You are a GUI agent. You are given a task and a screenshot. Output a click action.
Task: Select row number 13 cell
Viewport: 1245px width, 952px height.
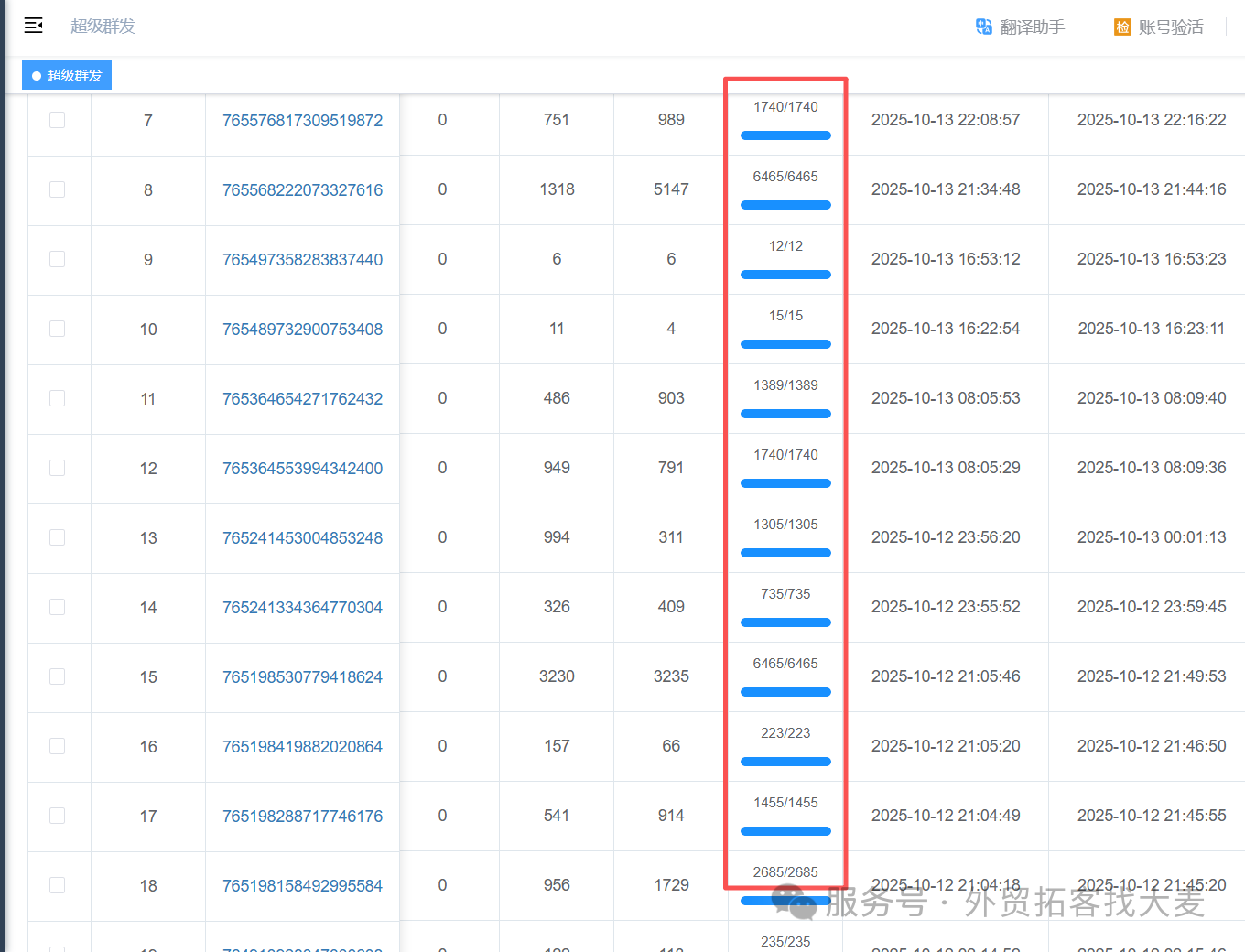[148, 537]
